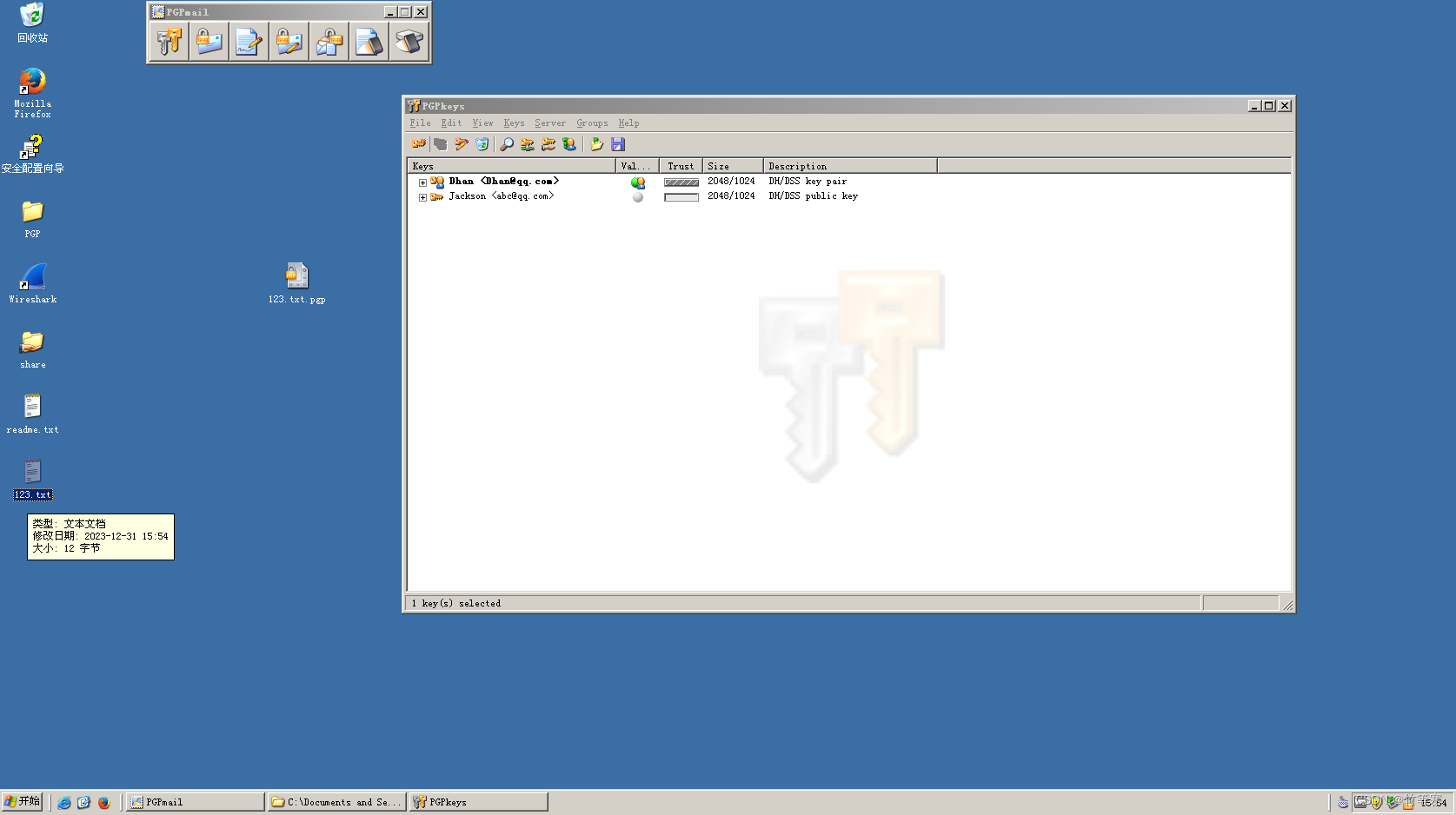Click Jackson's empty trust level bar

pyautogui.click(x=681, y=197)
